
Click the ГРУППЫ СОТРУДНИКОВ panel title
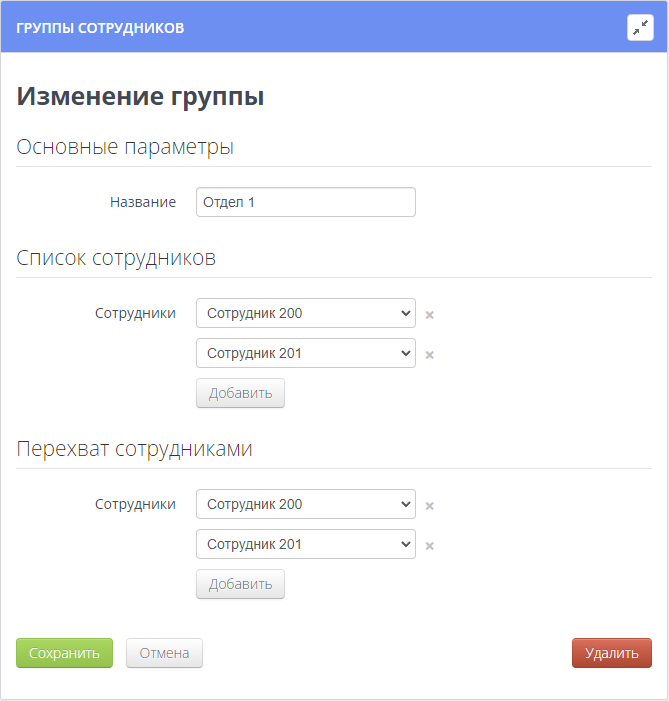100,28
